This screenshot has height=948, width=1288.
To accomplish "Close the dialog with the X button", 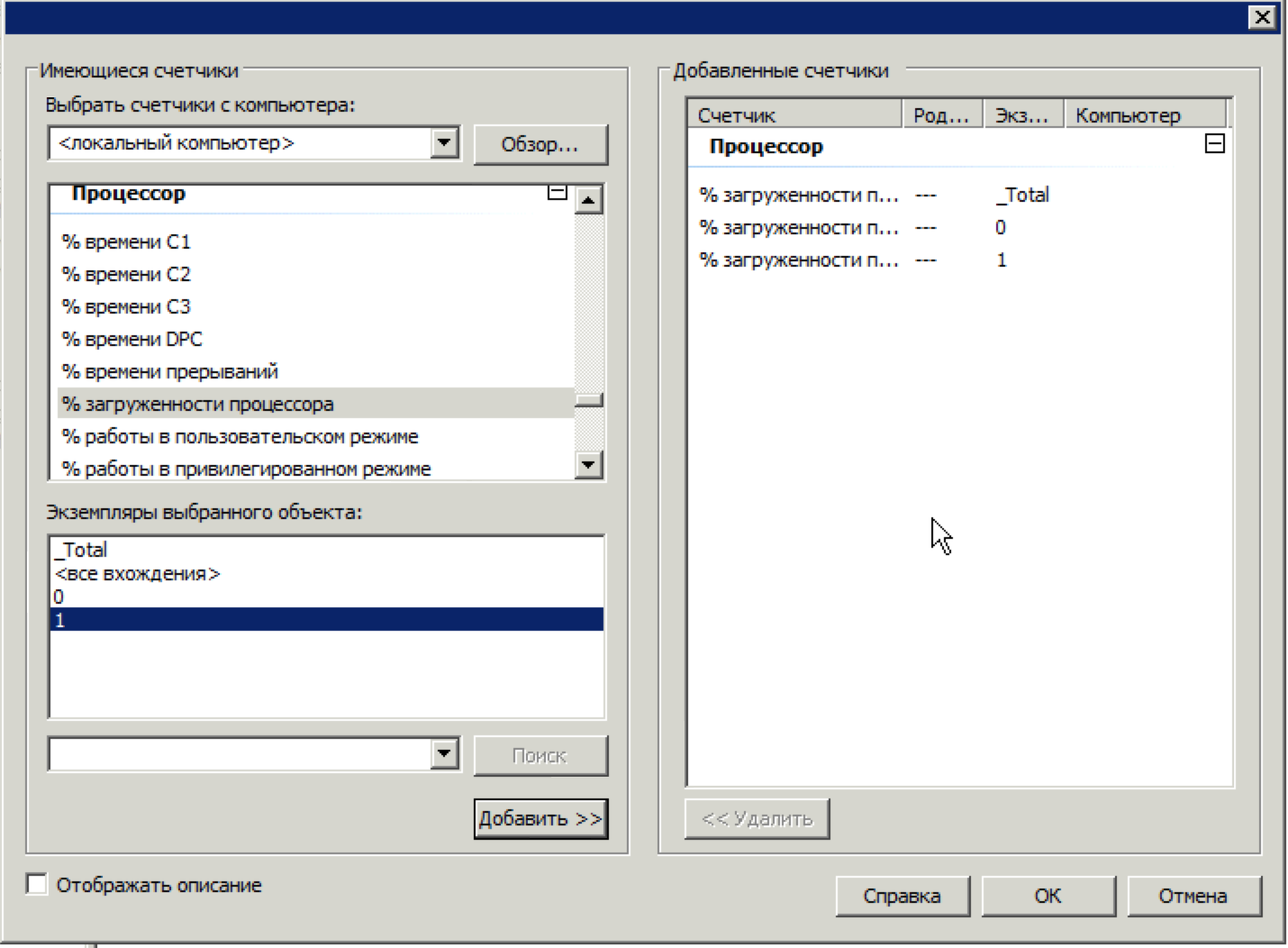I will coord(1263,17).
